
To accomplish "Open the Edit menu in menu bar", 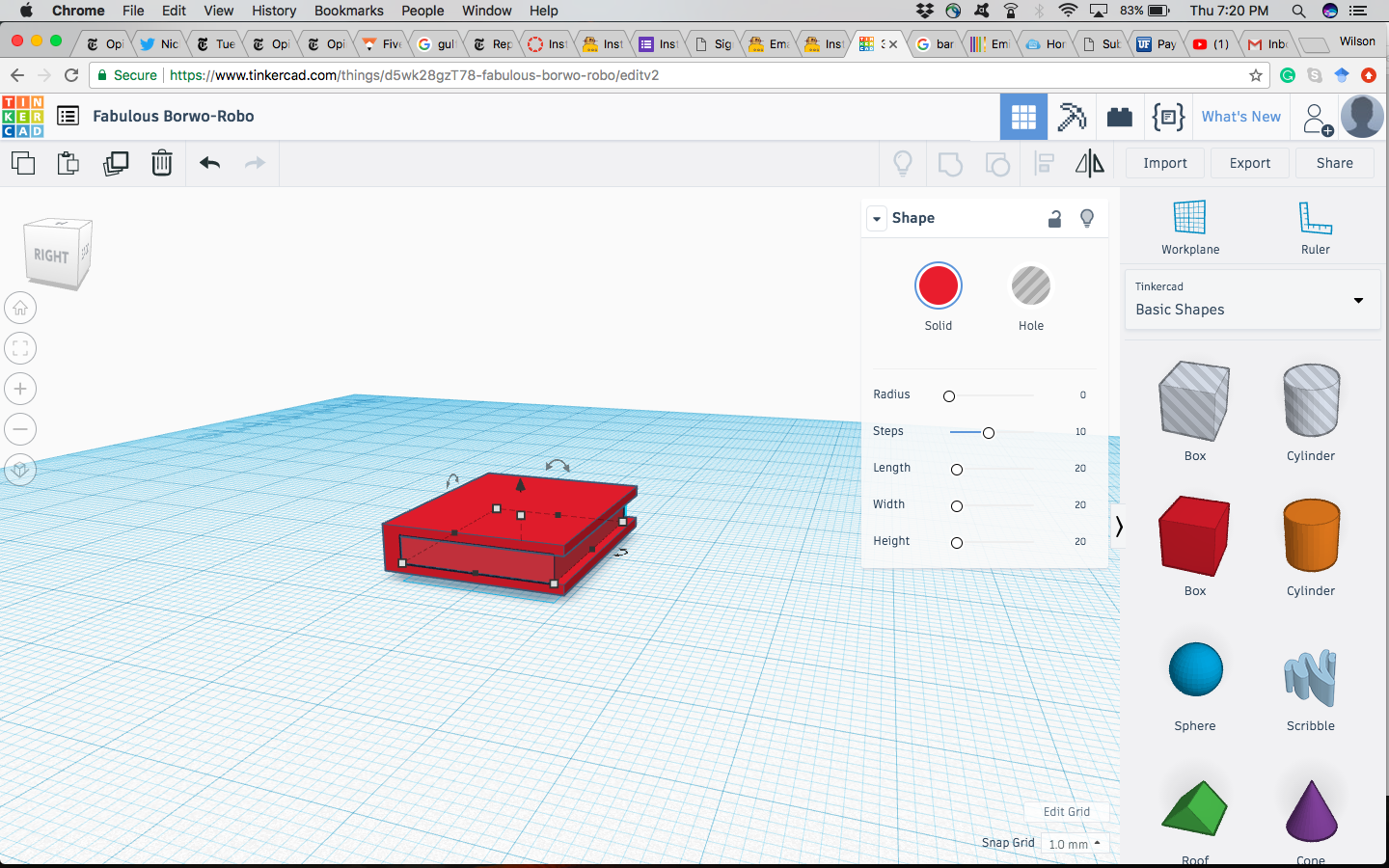I will [x=175, y=11].
